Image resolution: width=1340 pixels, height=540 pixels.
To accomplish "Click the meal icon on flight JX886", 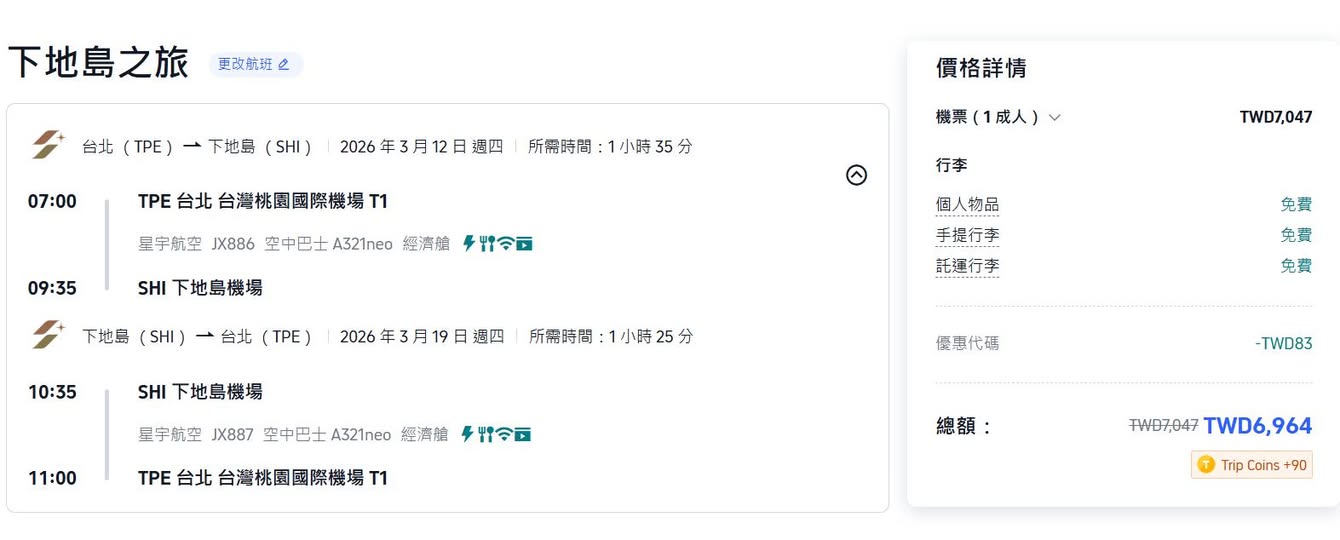I will point(487,243).
